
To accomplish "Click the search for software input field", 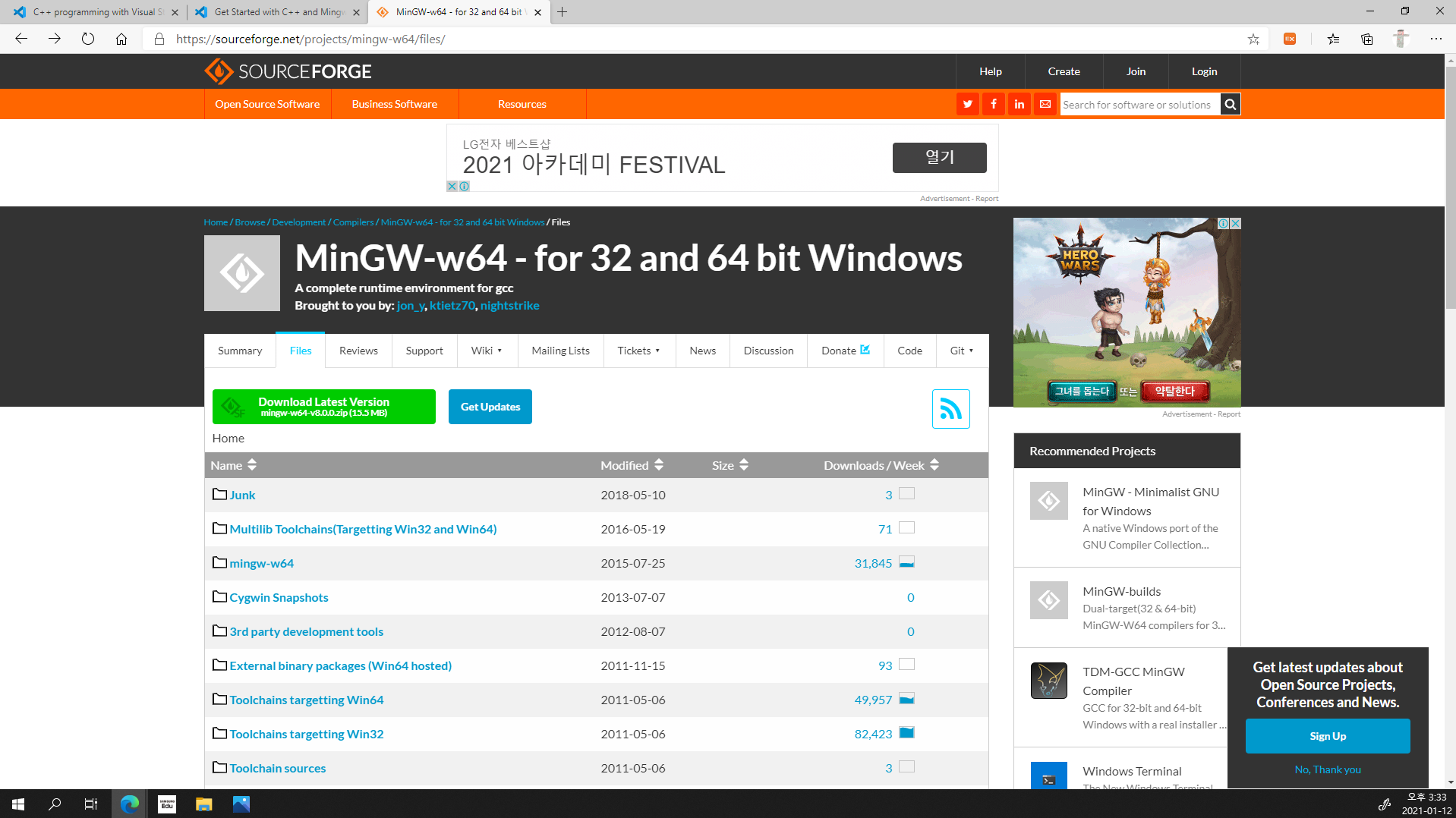I will [1139, 104].
